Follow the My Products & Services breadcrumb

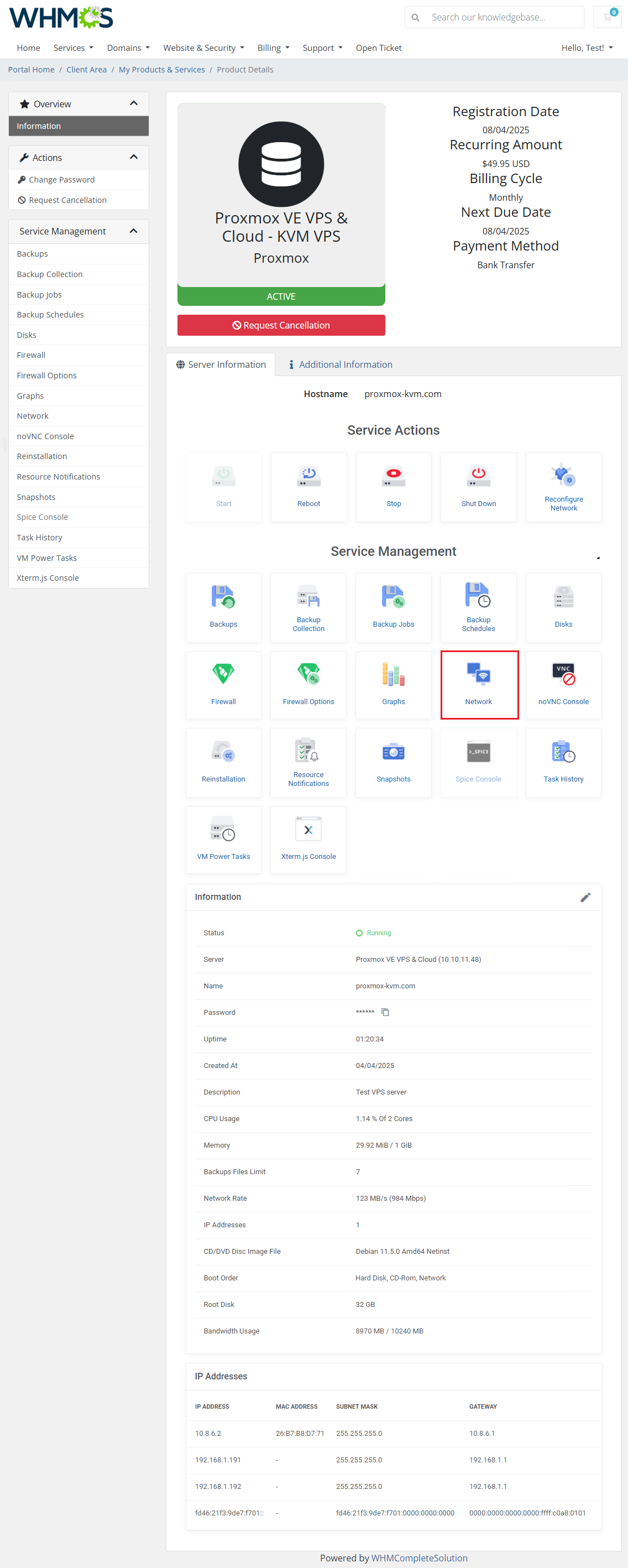161,70
